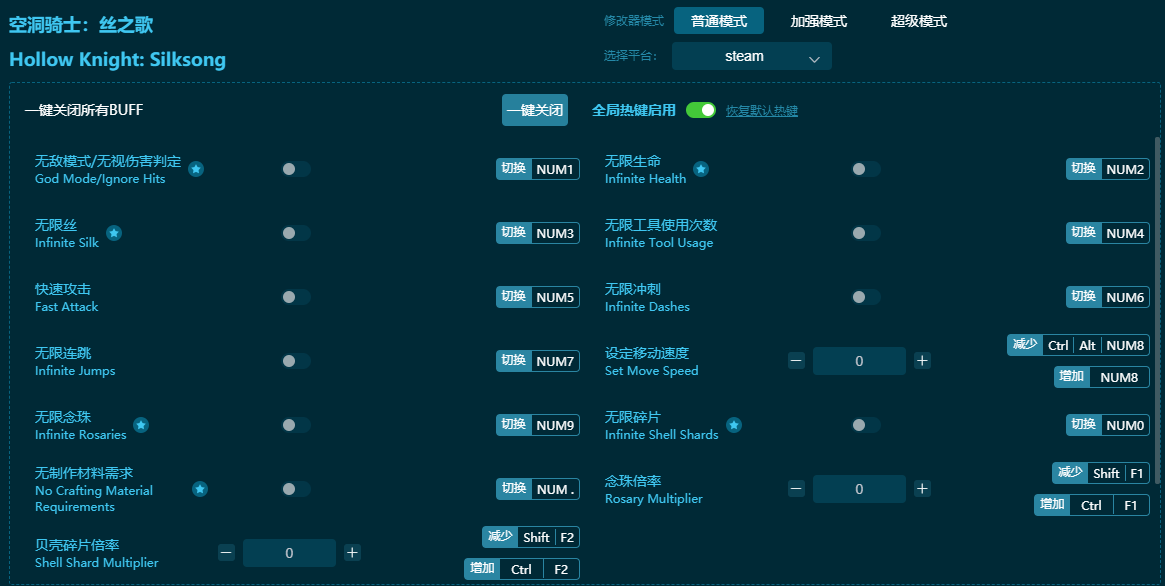
Task: Click Infinite Jumps hotkey button NUM7
Action: pyautogui.click(x=538, y=361)
